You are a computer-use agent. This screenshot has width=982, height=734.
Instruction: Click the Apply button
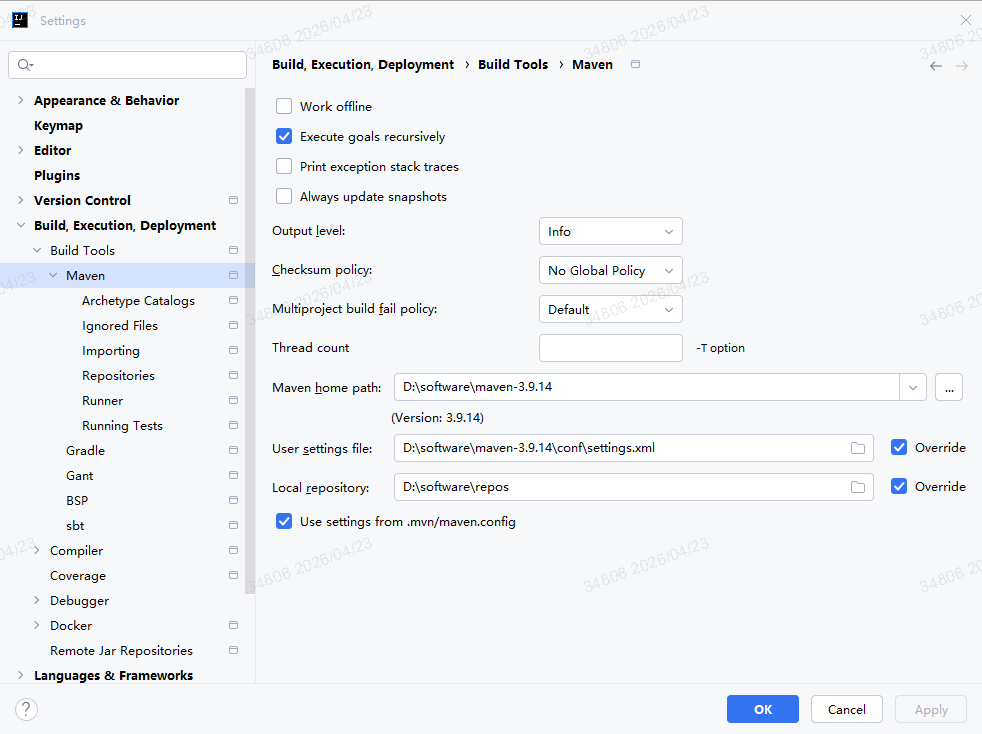[x=931, y=710]
